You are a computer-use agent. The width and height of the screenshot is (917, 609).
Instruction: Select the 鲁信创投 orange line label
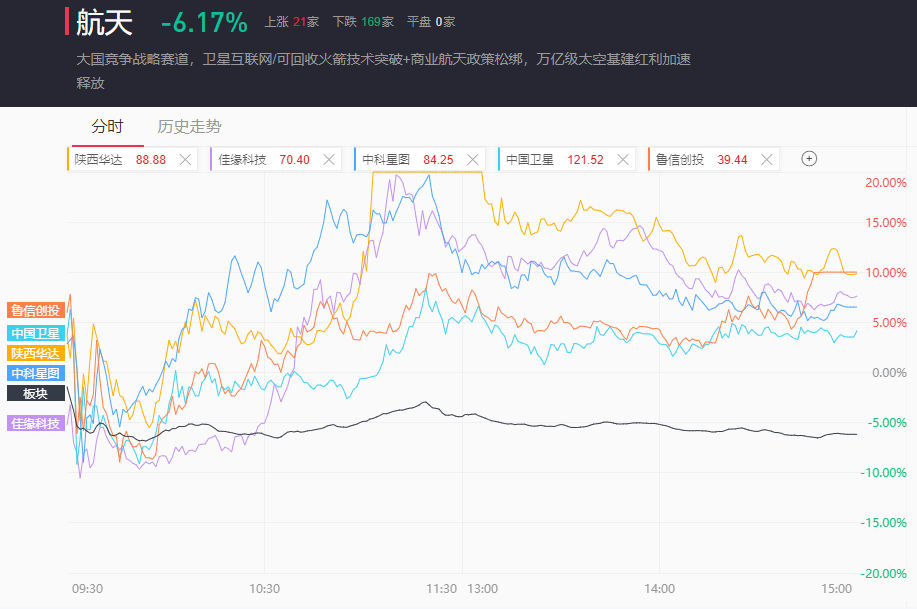[x=36, y=310]
